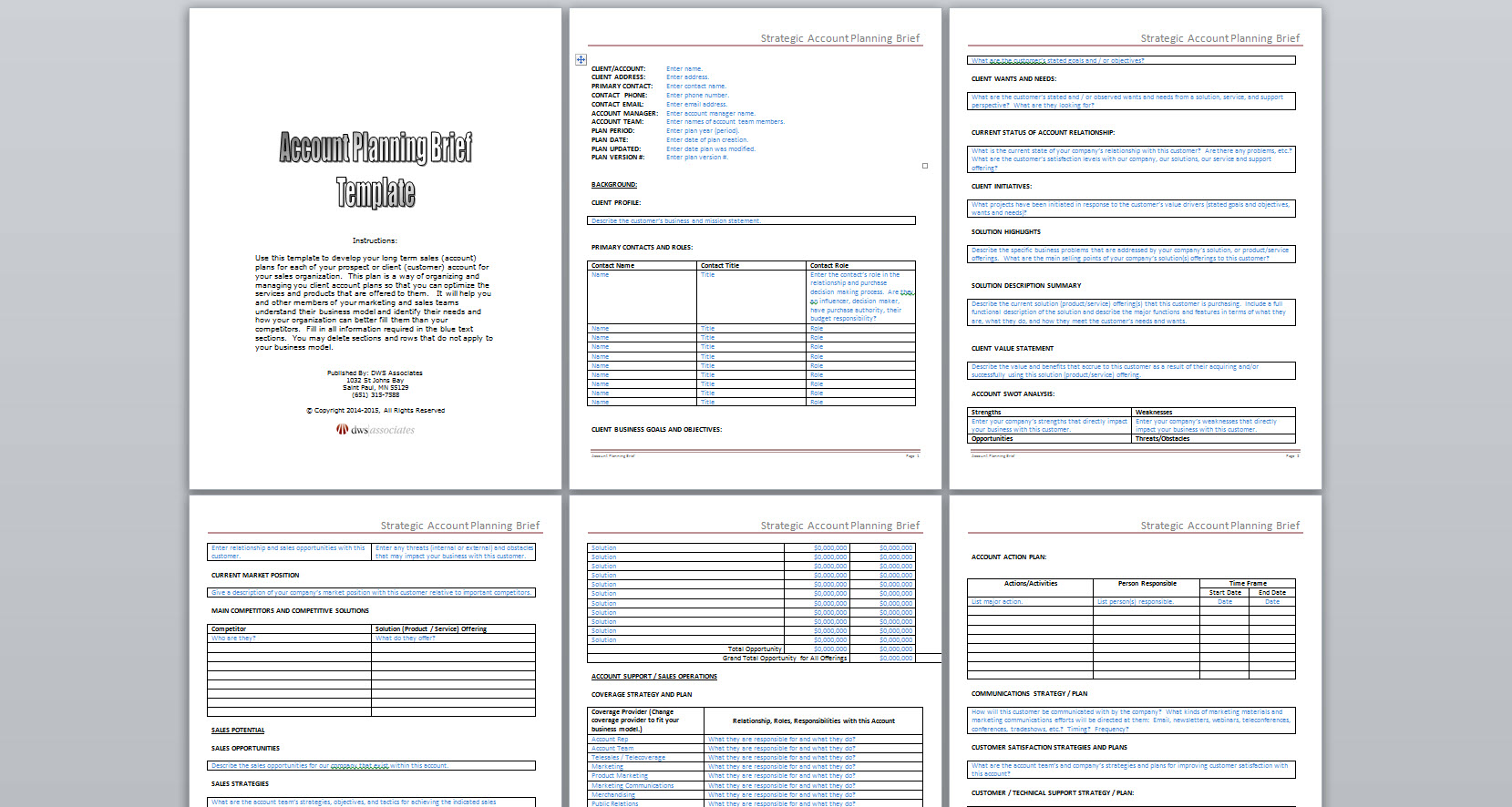Click 'Enter date plan was modified.' text
1512x807 pixels.
coord(711,149)
